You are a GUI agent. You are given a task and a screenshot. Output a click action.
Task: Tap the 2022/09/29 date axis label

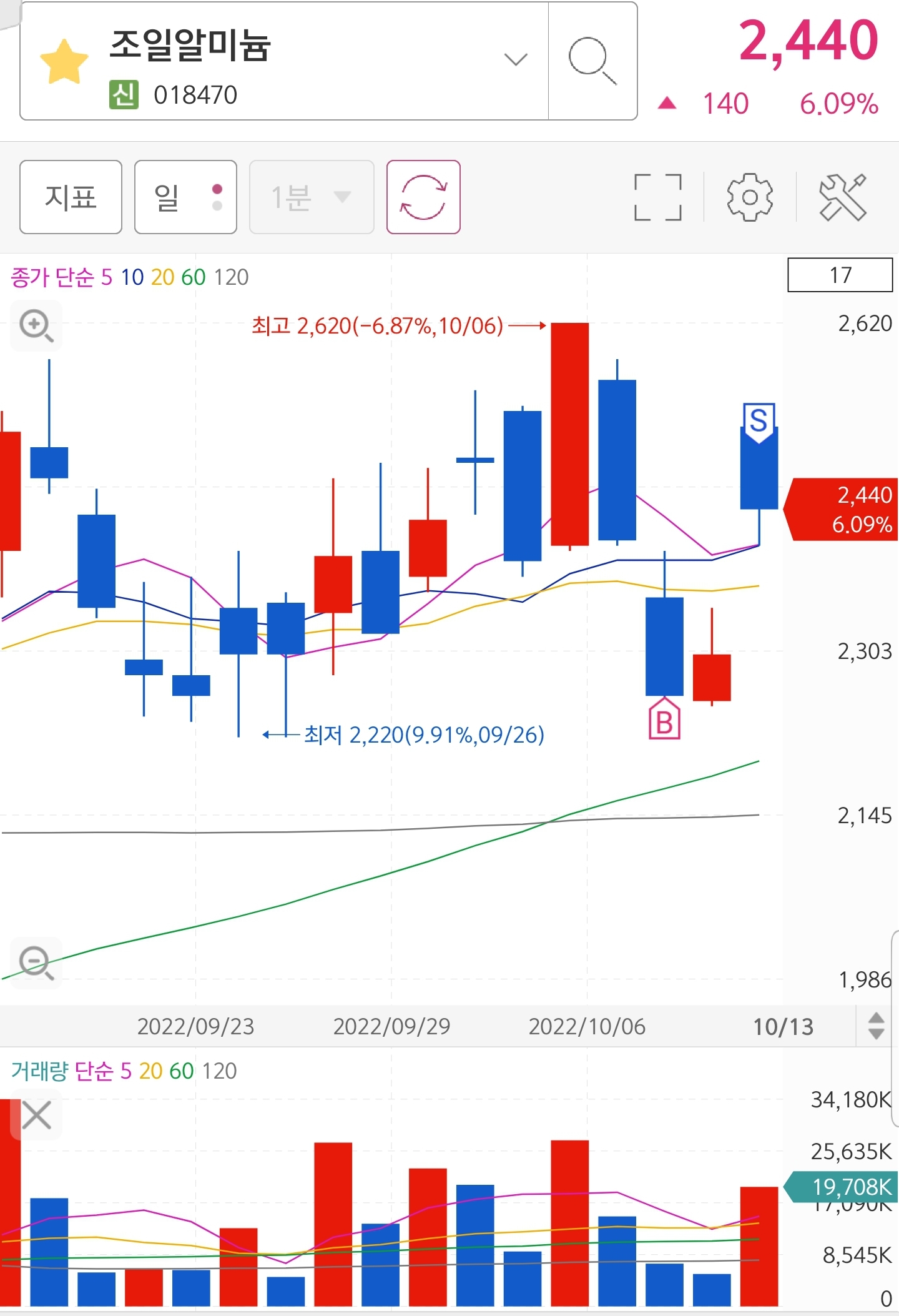point(391,1026)
